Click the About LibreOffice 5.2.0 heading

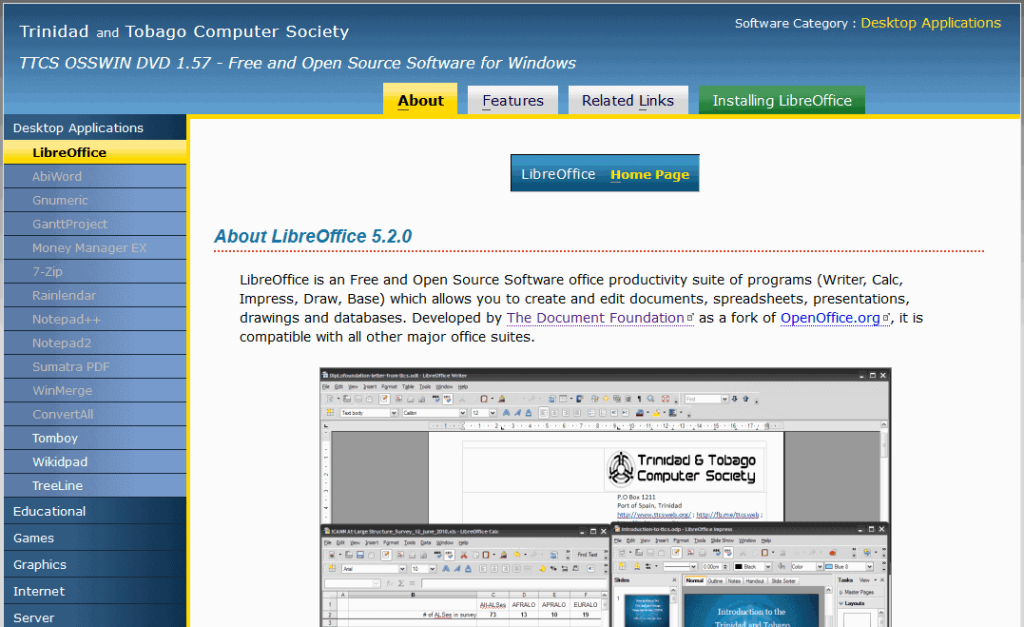point(313,236)
